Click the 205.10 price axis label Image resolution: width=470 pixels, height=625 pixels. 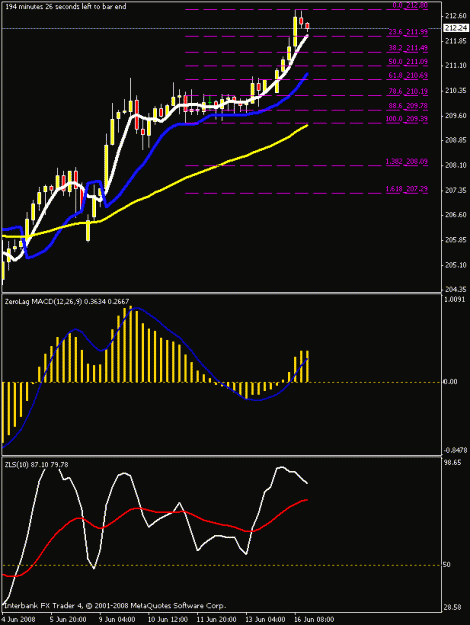tap(456, 265)
